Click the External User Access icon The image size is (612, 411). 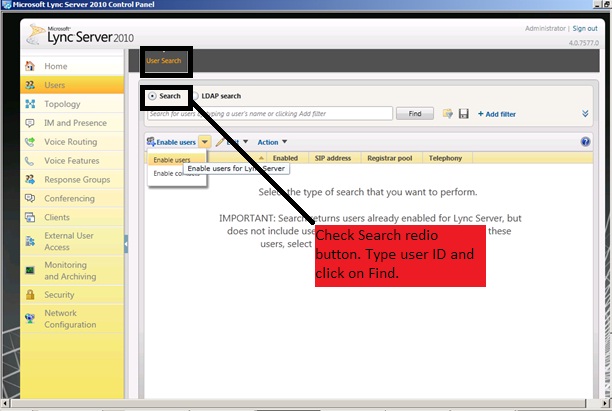[30, 241]
